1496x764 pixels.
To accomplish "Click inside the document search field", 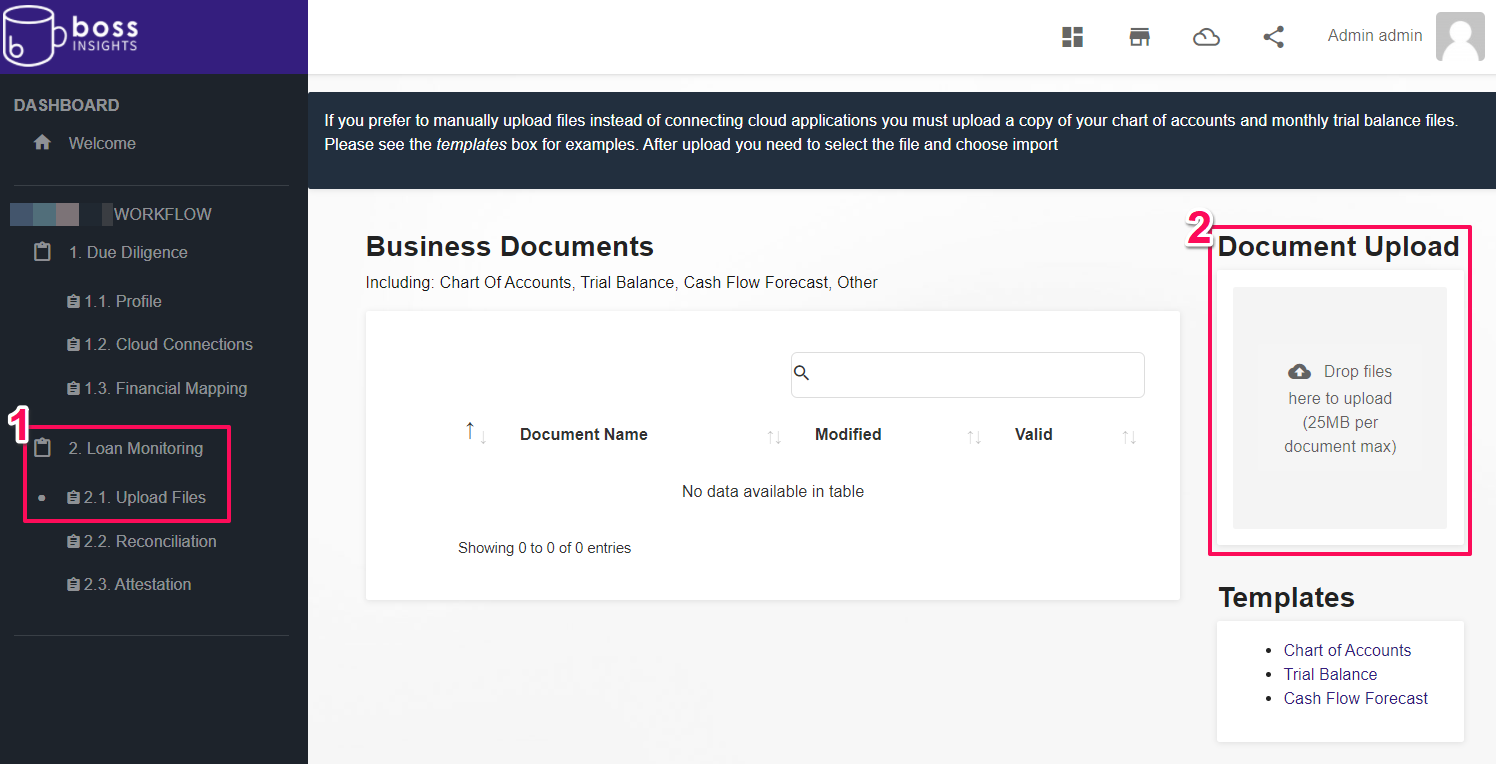I will (x=967, y=374).
